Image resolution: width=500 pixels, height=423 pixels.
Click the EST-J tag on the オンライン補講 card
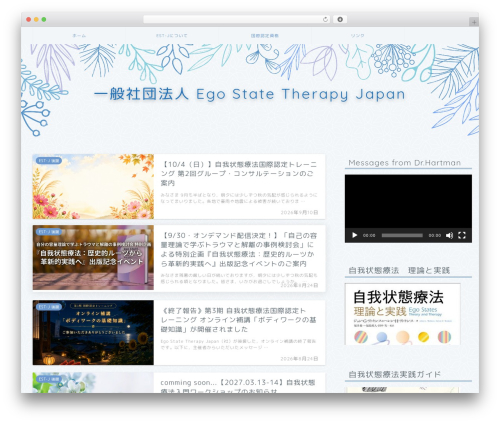tap(49, 307)
